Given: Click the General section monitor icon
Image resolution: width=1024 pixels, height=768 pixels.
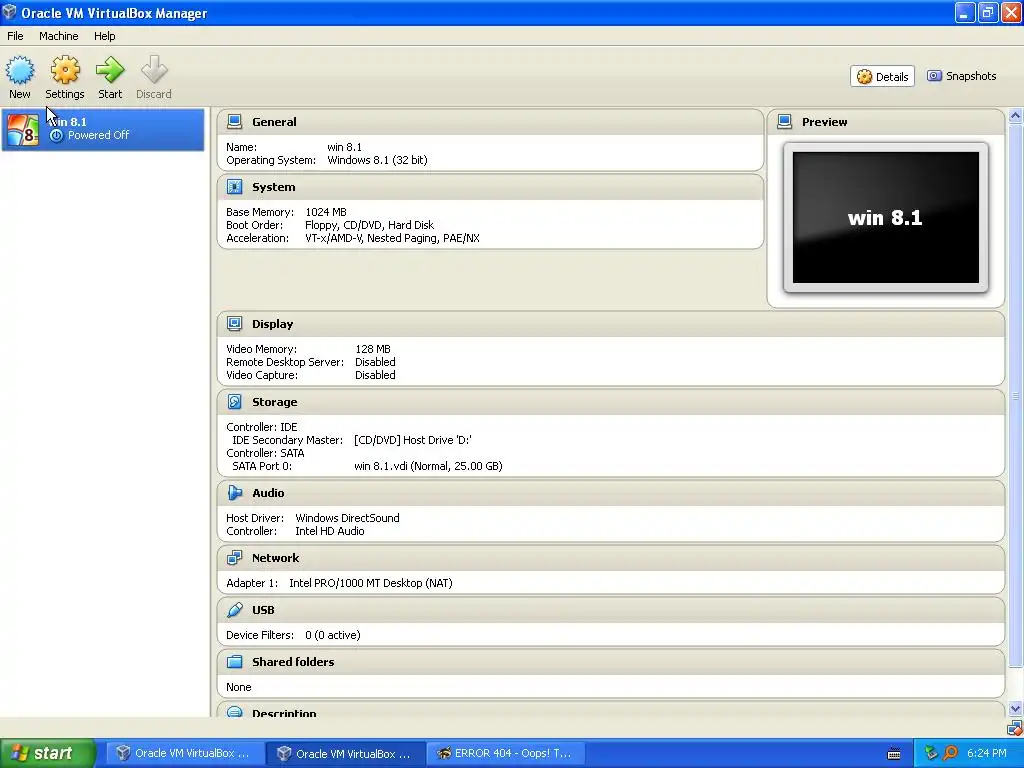Looking at the screenshot, I should coord(234,121).
